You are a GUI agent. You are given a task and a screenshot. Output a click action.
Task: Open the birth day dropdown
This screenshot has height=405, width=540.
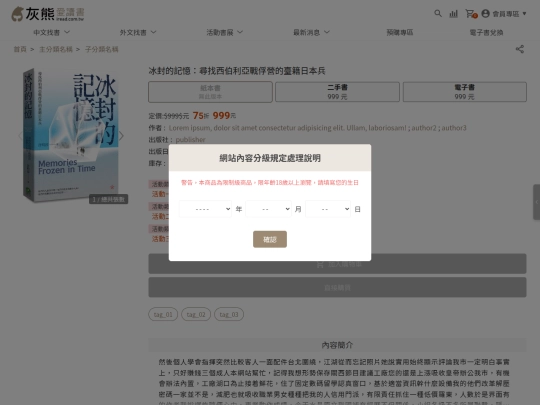(x=328, y=209)
